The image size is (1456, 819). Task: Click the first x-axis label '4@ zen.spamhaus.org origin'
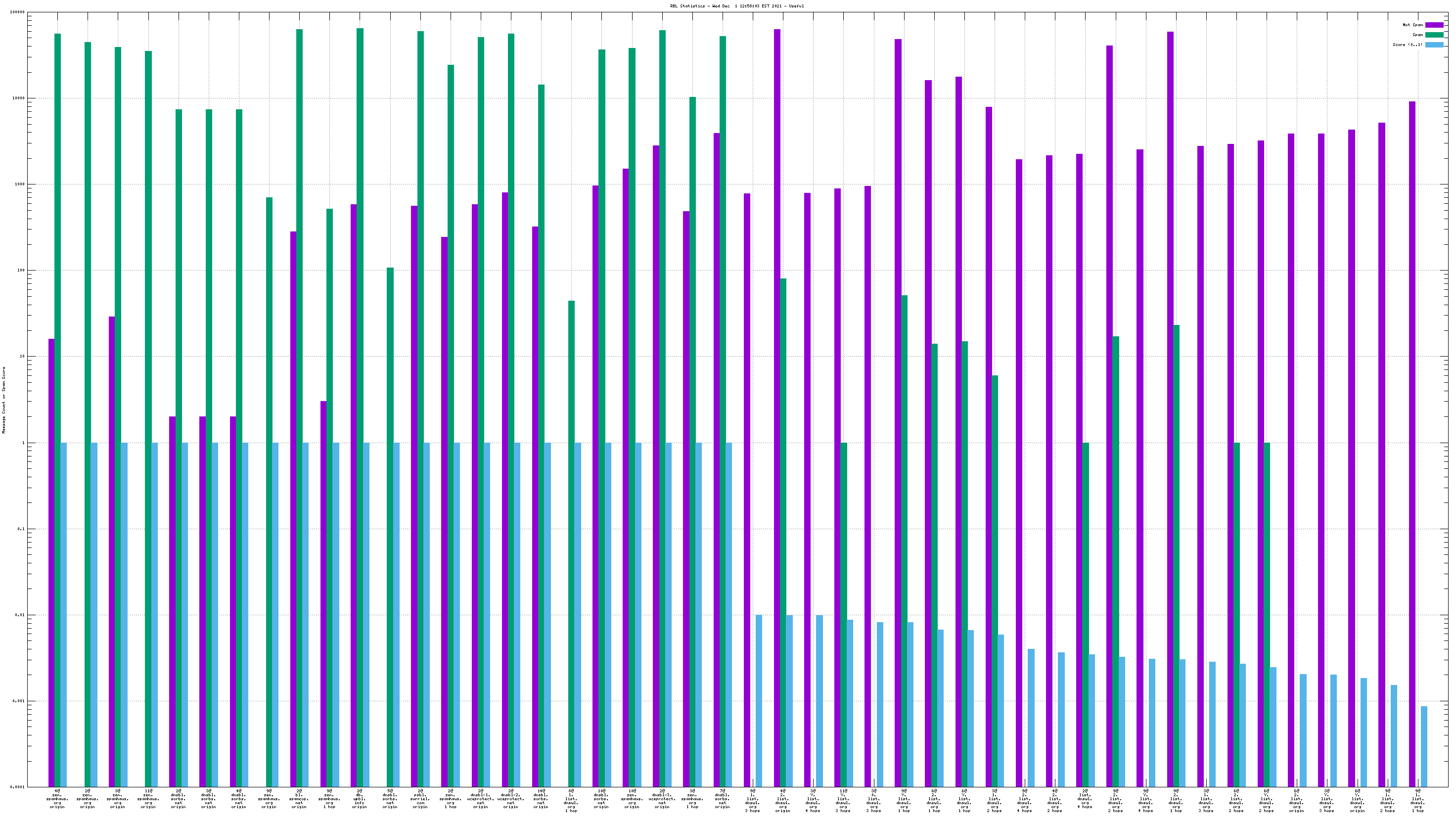point(57,799)
